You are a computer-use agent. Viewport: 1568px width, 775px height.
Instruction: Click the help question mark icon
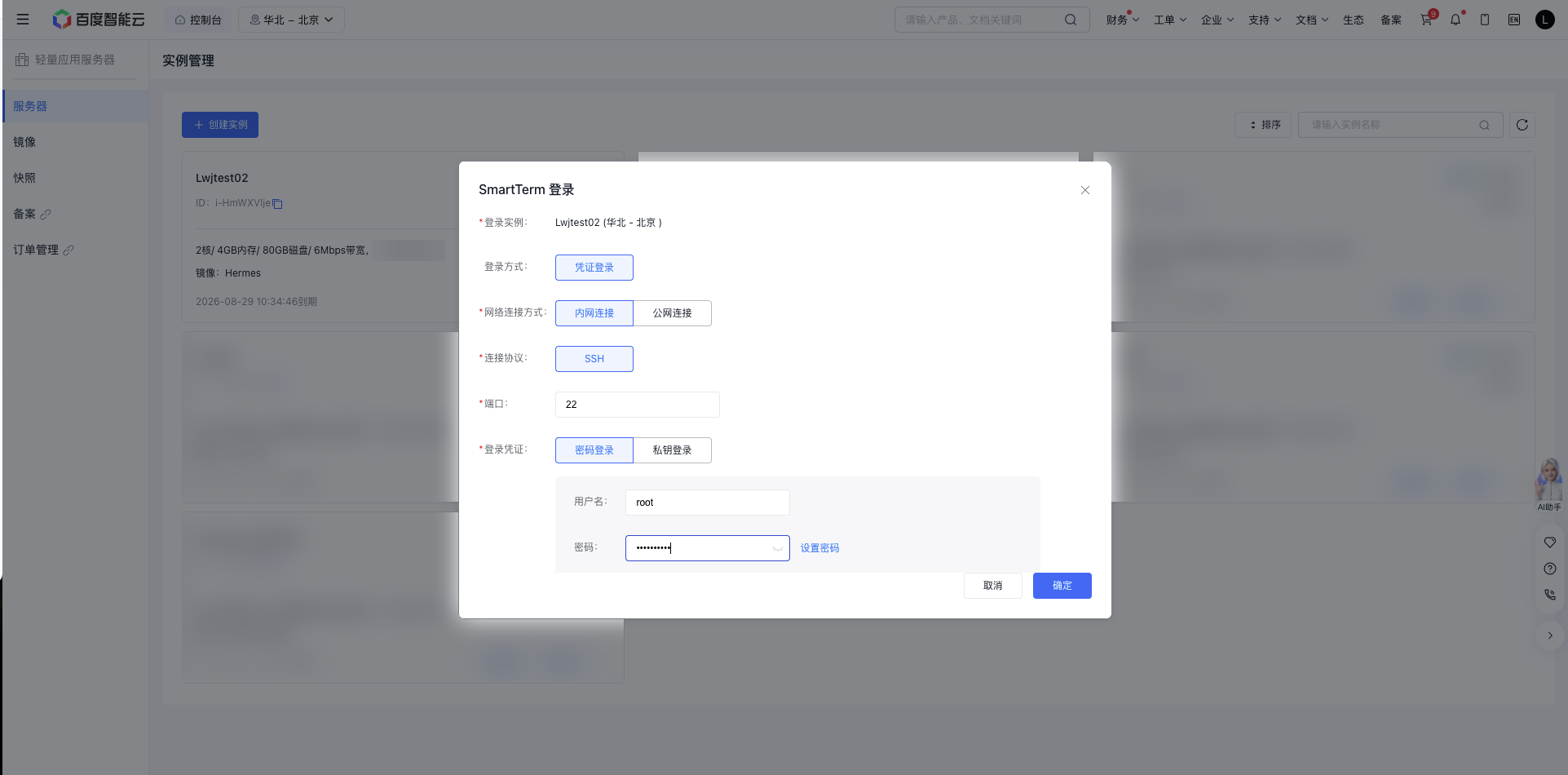(1550, 569)
